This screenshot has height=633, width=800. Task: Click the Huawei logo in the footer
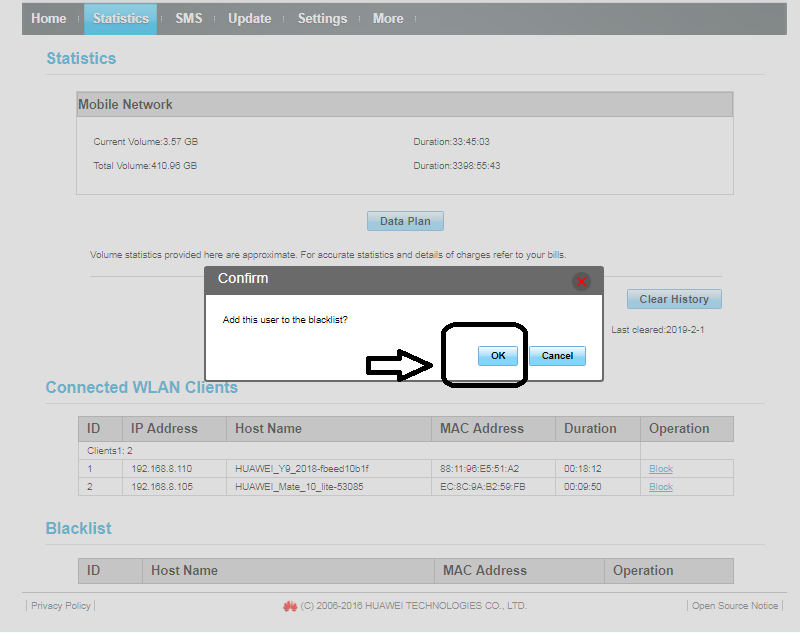tap(290, 606)
